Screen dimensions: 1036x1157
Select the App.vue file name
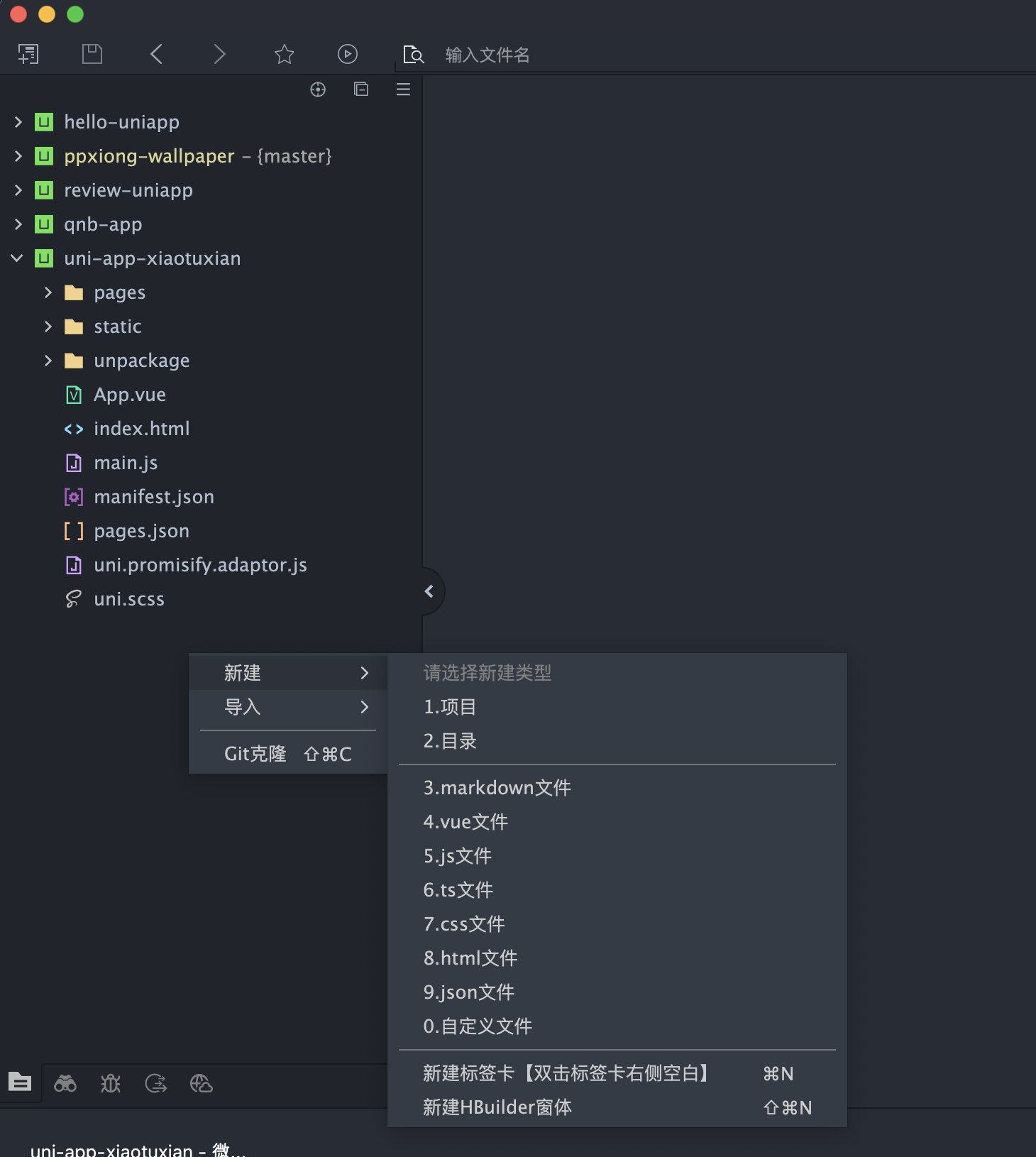point(130,395)
